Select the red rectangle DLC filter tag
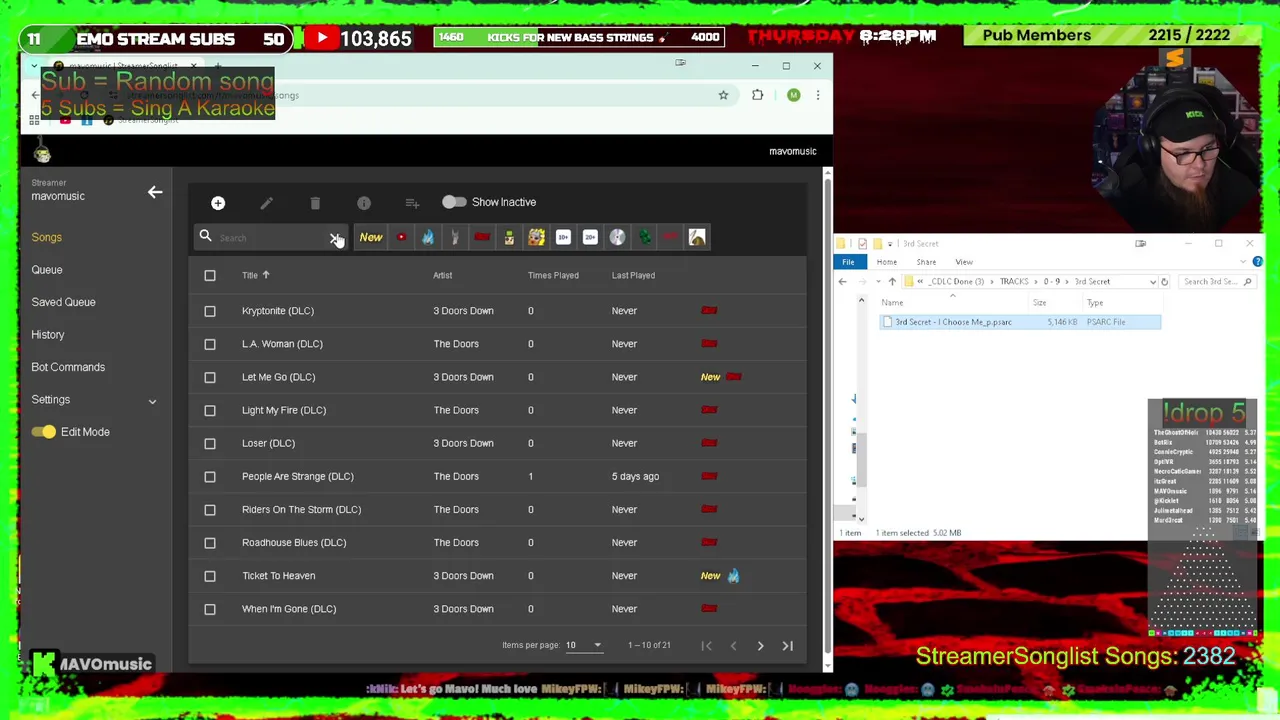Viewport: 1280px width, 720px height. [x=482, y=237]
